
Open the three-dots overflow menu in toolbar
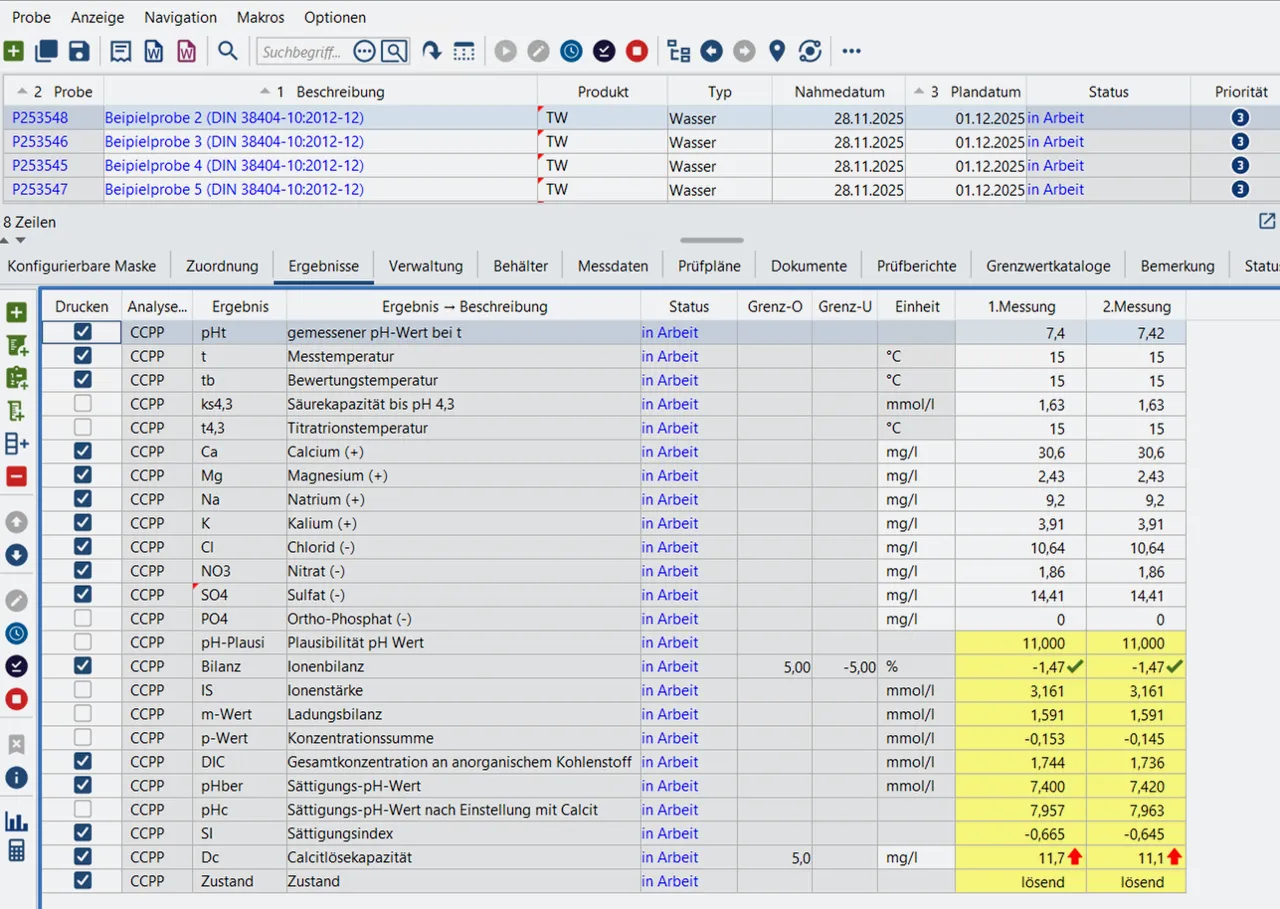851,51
